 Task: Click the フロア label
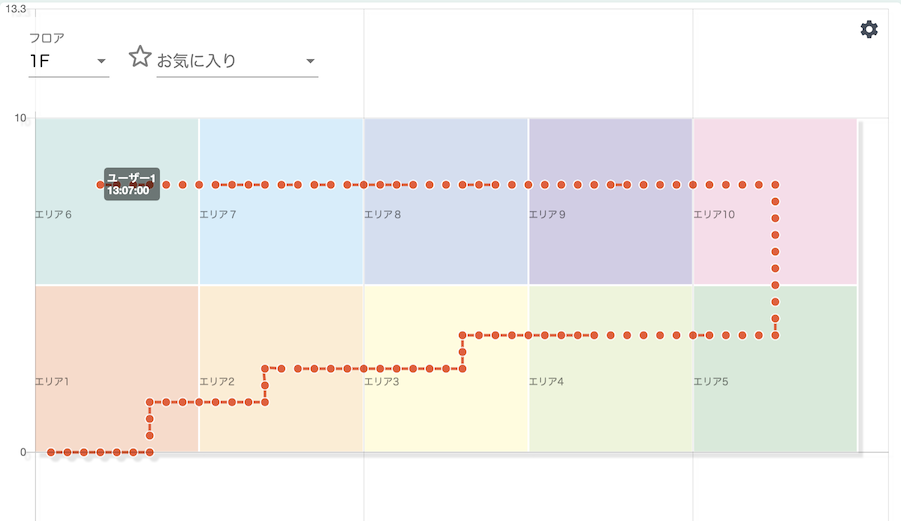[47, 38]
